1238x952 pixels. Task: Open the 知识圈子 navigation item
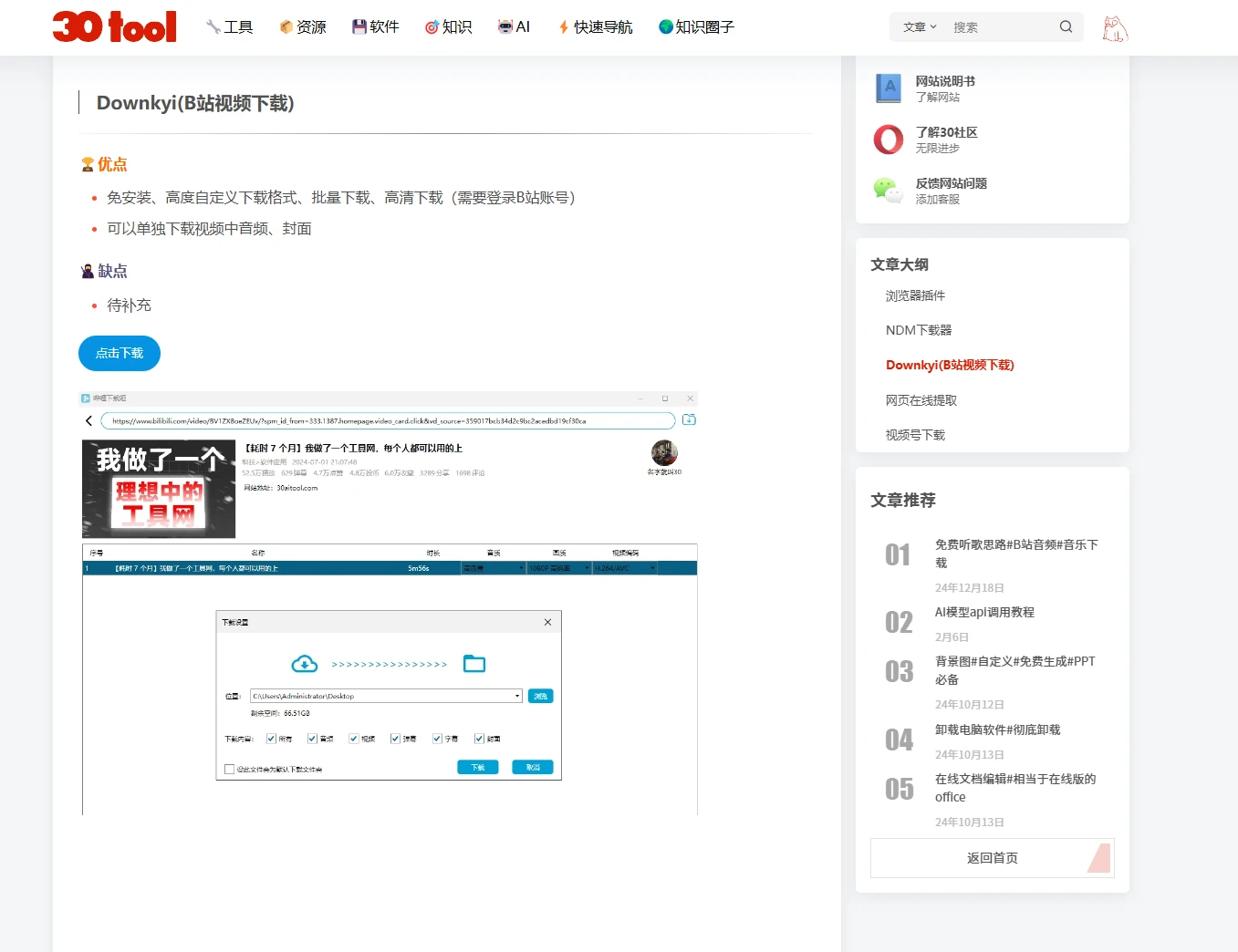(696, 27)
